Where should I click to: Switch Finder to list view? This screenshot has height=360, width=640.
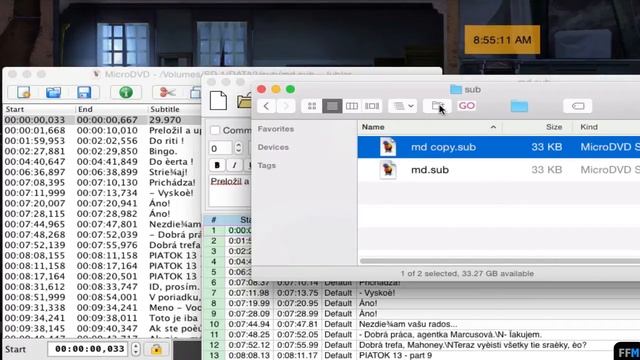point(332,106)
